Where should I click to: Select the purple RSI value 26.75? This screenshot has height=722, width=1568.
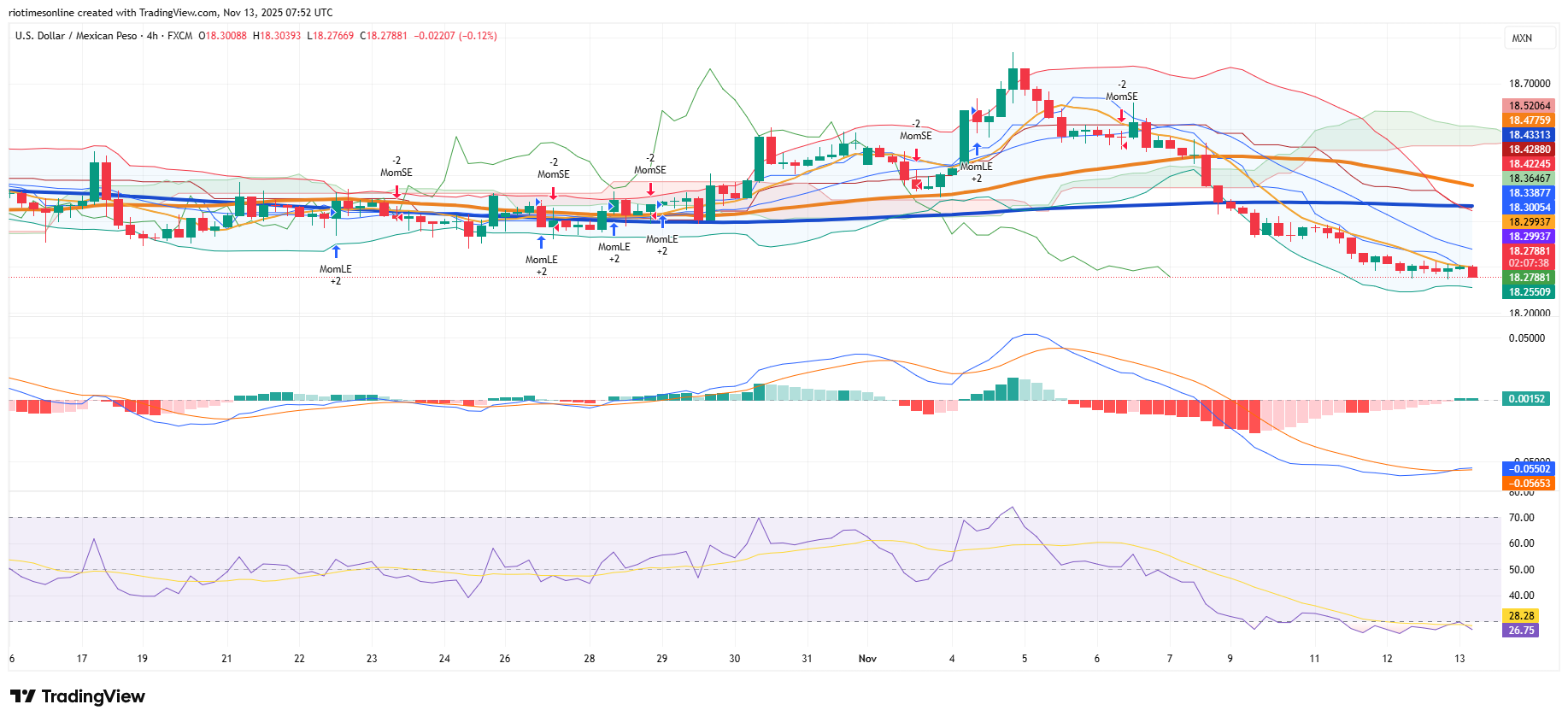(1521, 631)
